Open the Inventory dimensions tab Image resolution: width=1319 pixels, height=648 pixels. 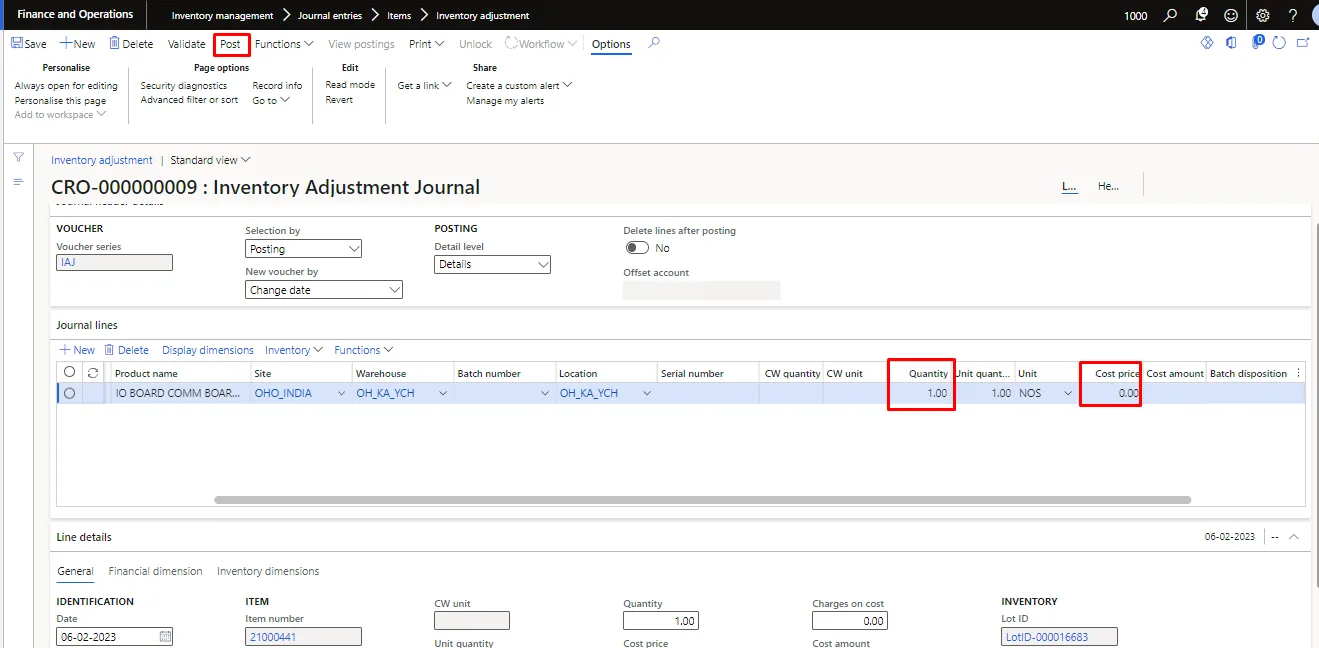click(x=268, y=571)
